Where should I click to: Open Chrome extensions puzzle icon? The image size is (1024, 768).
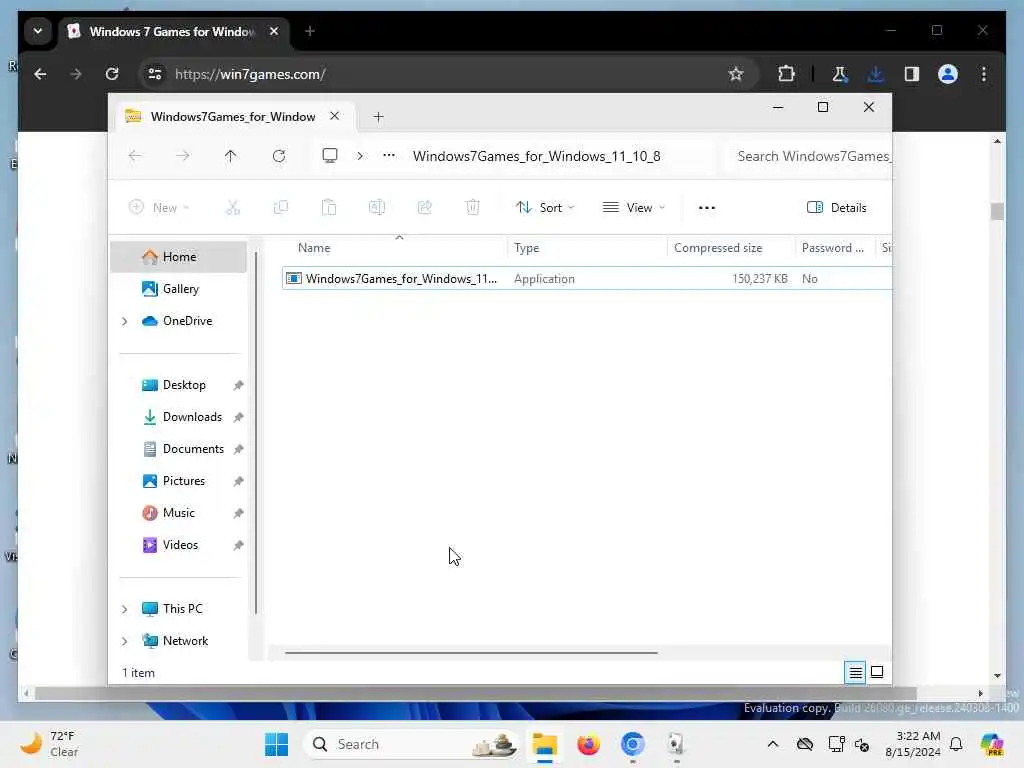[786, 74]
